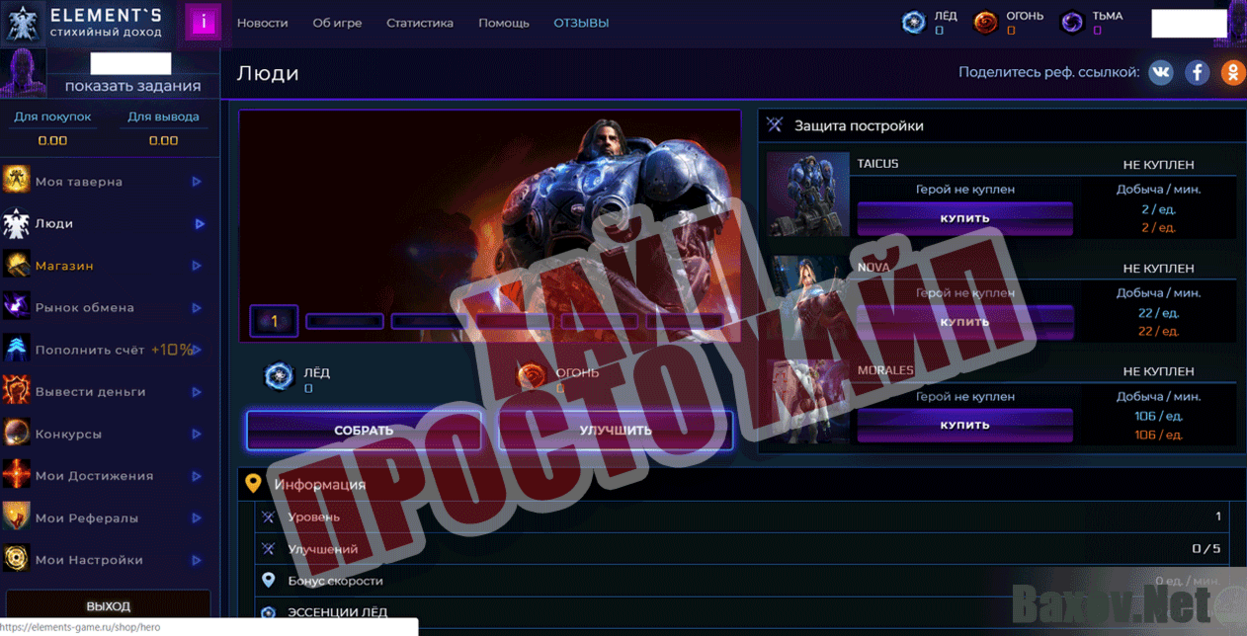Click the Для покупок balance label
1247x636 pixels.
[x=52, y=117]
